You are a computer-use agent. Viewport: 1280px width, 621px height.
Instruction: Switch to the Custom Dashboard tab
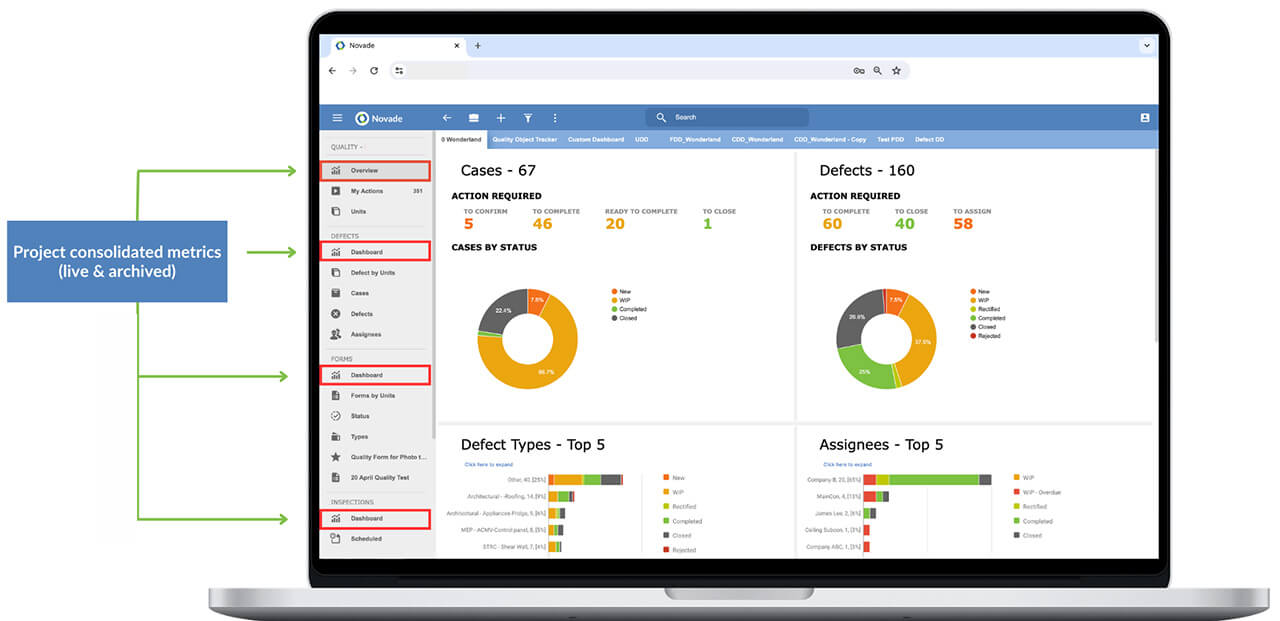click(595, 140)
